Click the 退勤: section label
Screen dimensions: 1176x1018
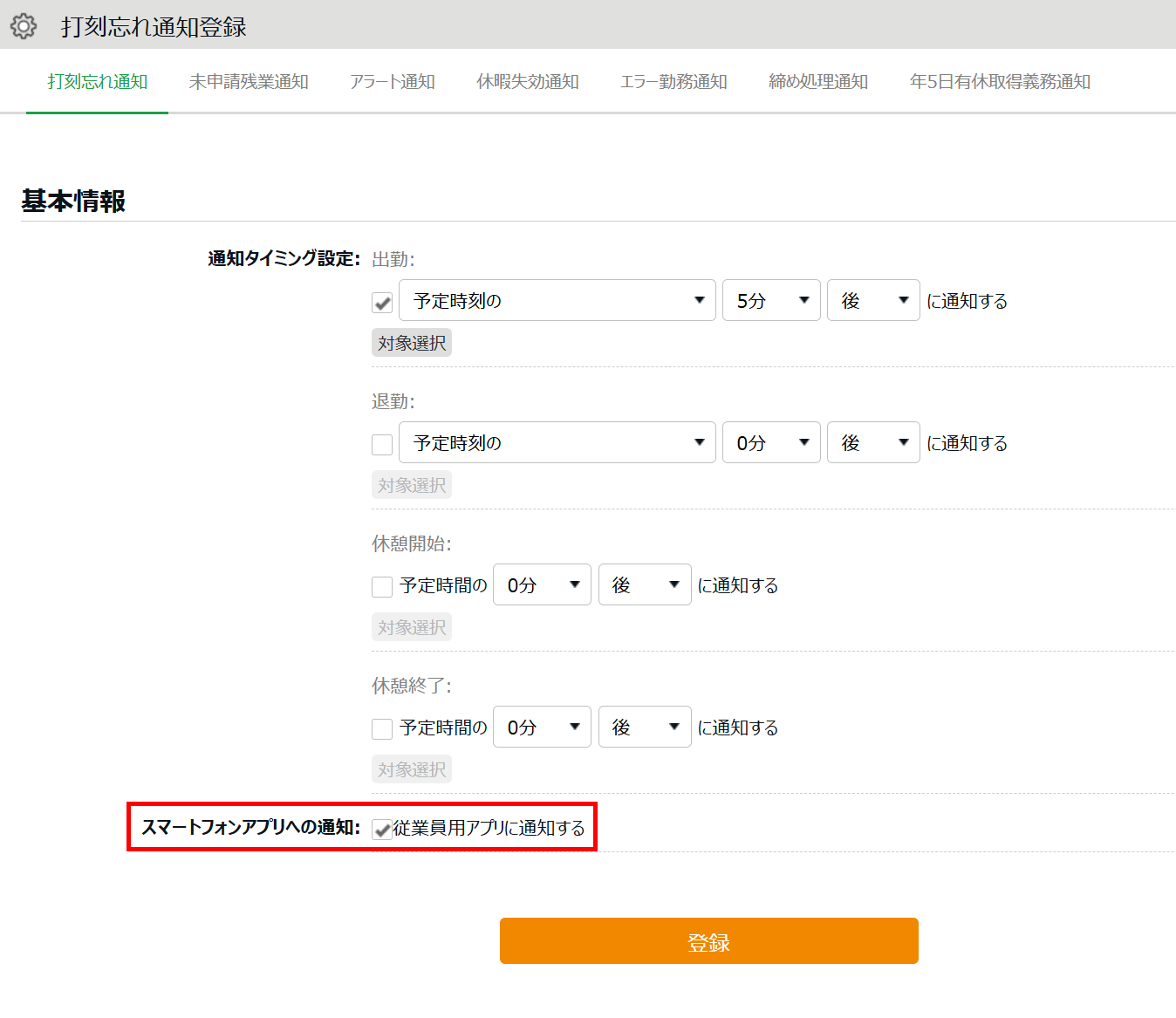coord(393,401)
